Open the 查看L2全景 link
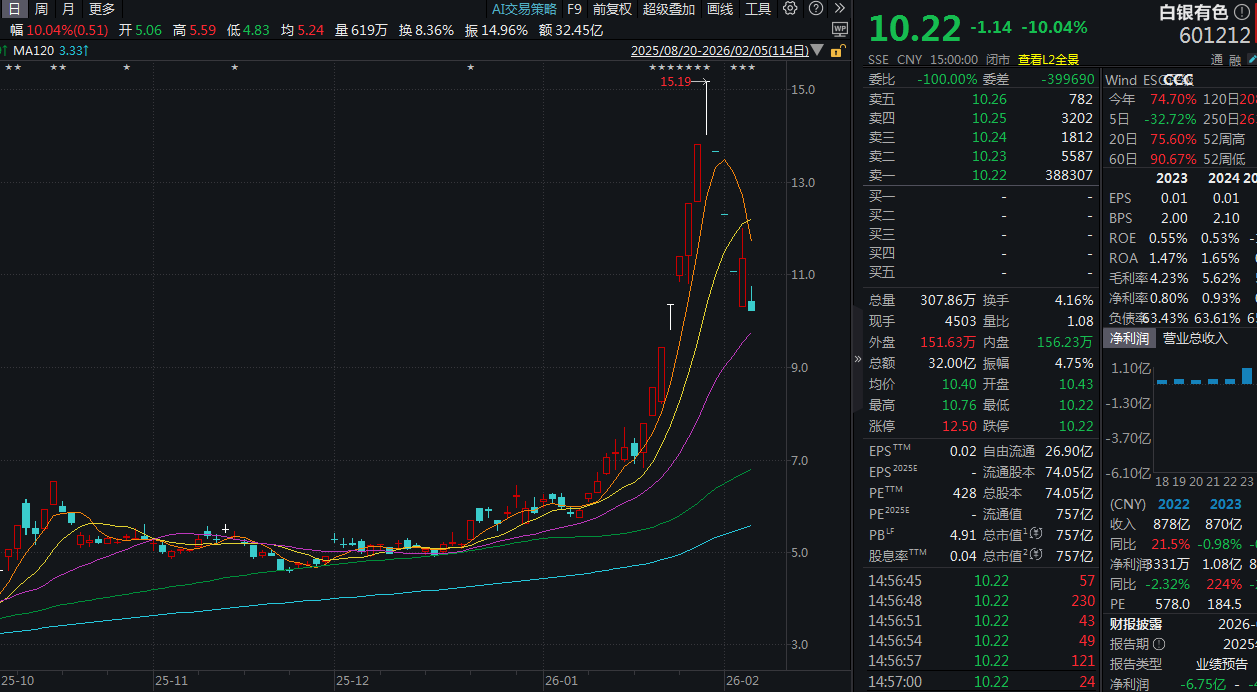The width and height of the screenshot is (1257, 692). pos(1049,58)
